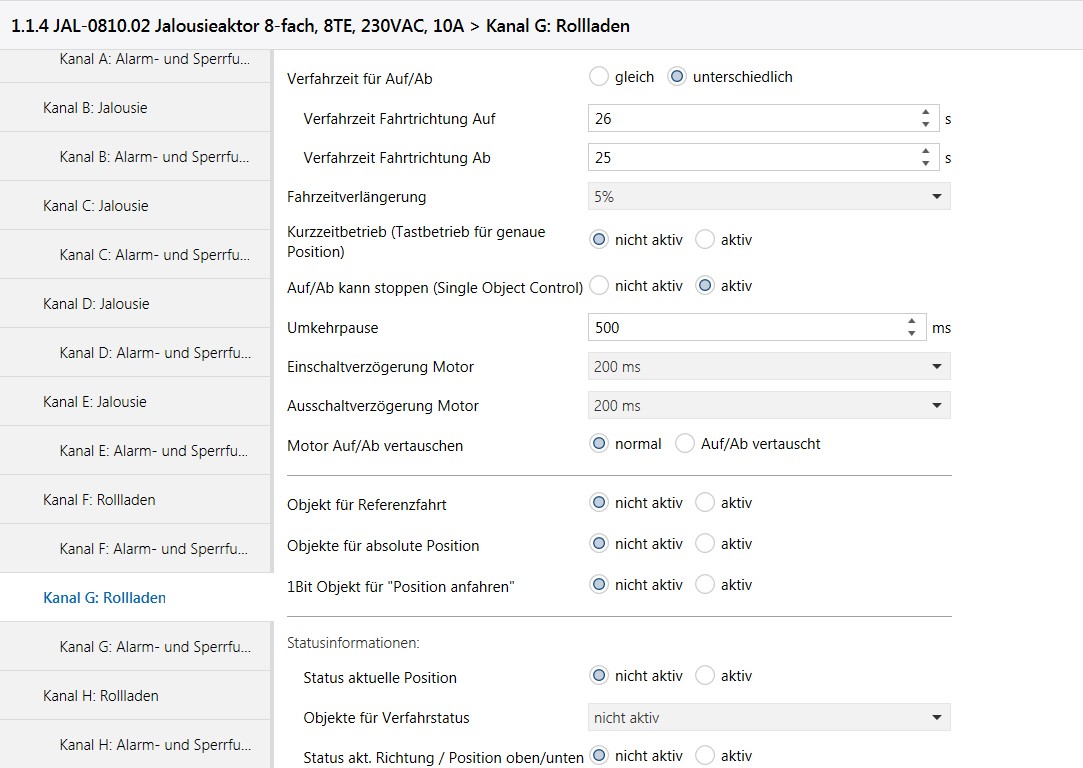Increase Verfahrzeit Fahrtrichtung Auf with up arrow
This screenshot has width=1083, height=768.
[x=926, y=113]
